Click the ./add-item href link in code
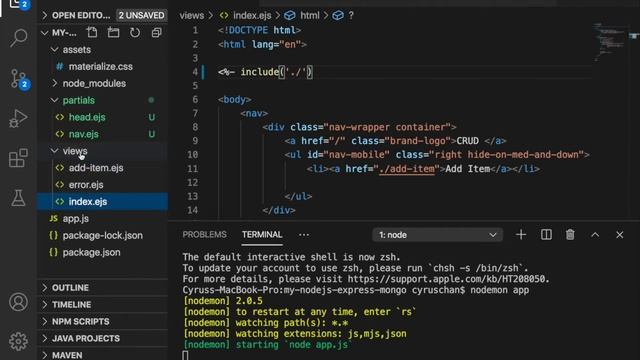Viewport: 640px width, 360px height. point(407,169)
